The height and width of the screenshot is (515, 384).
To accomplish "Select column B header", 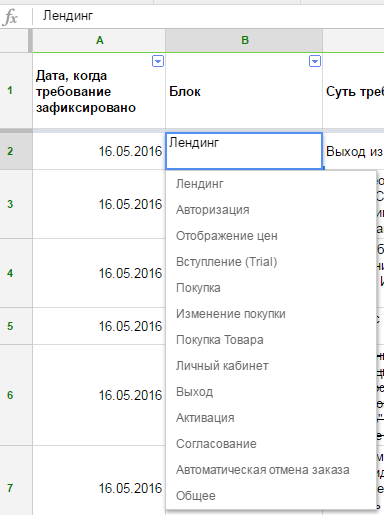I will [x=244, y=40].
